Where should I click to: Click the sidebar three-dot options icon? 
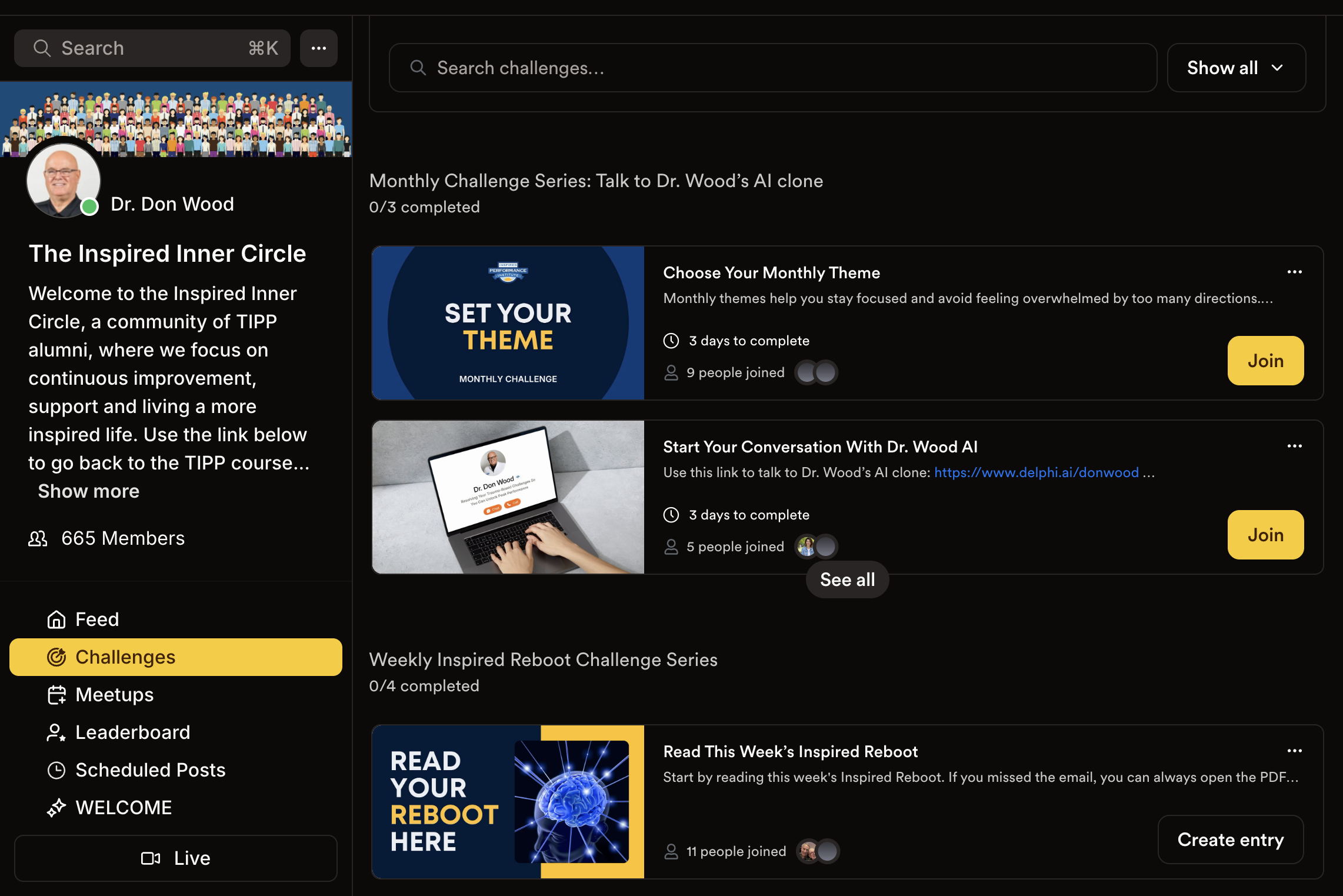click(318, 48)
